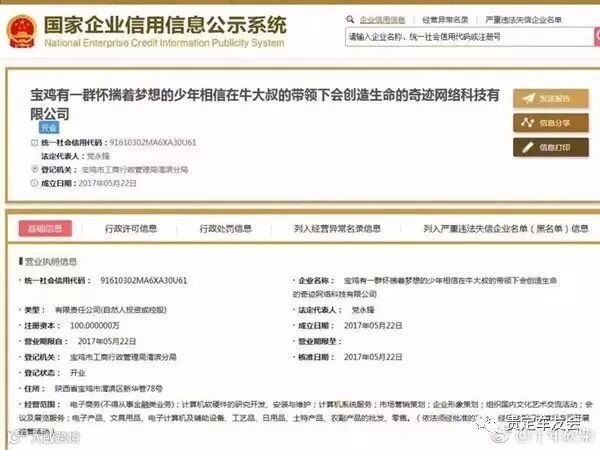Click the national emblem logo

[x=22, y=31]
